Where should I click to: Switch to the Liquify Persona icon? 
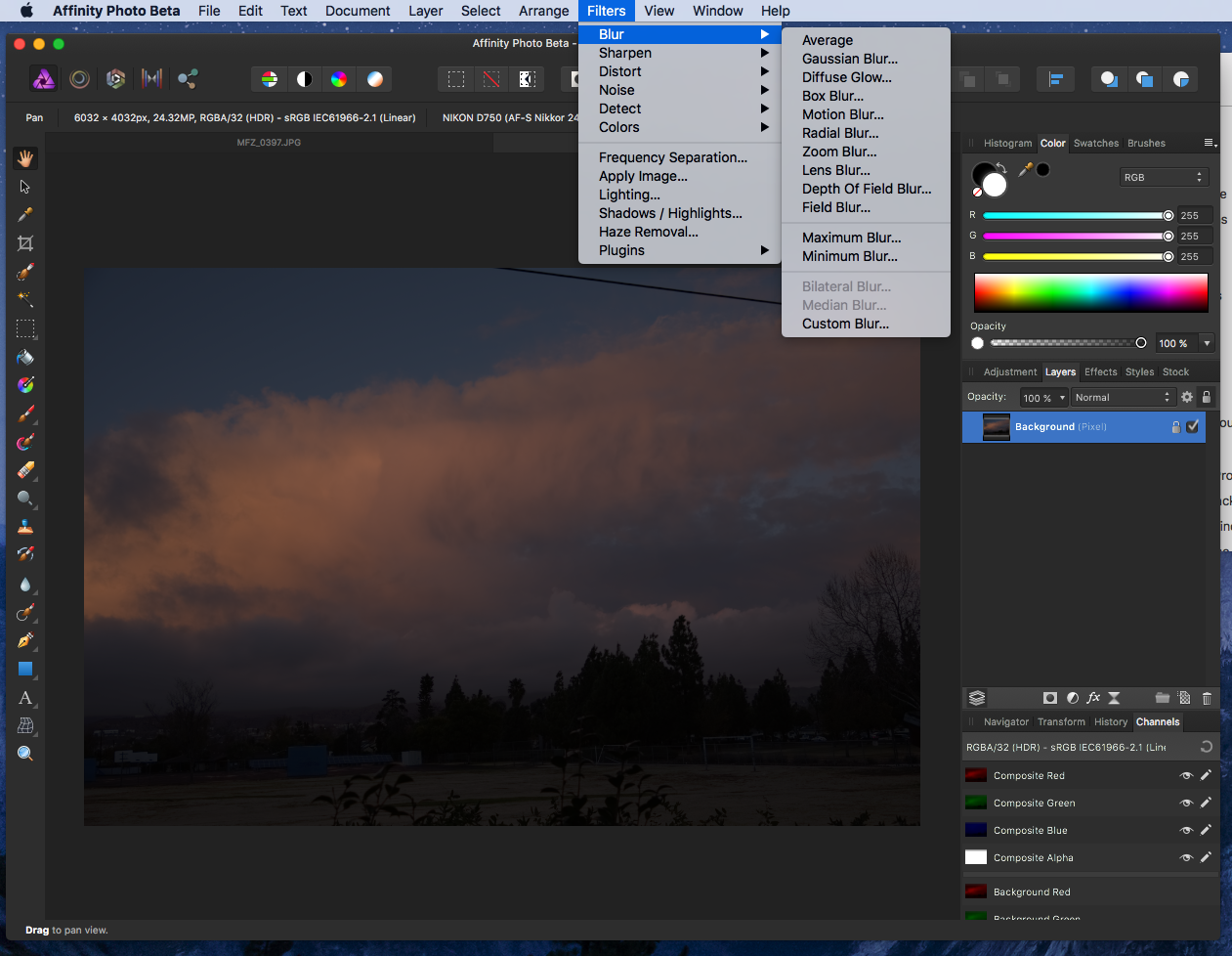coord(80,79)
